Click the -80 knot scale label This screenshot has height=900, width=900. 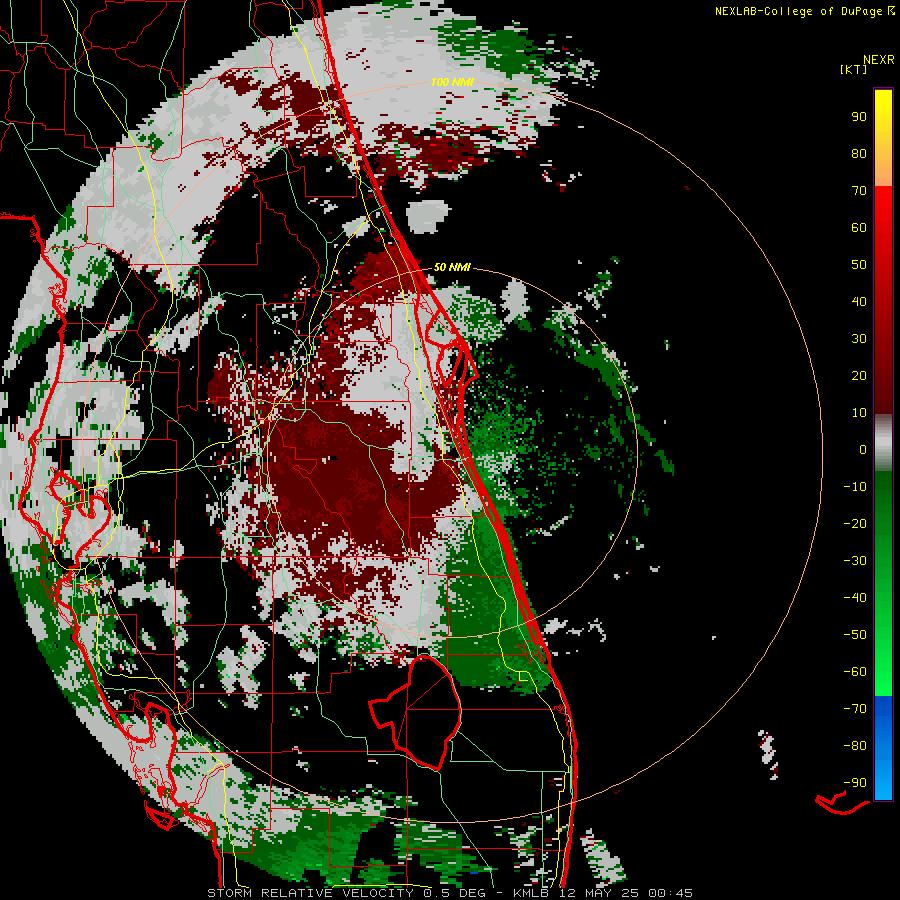[x=855, y=746]
